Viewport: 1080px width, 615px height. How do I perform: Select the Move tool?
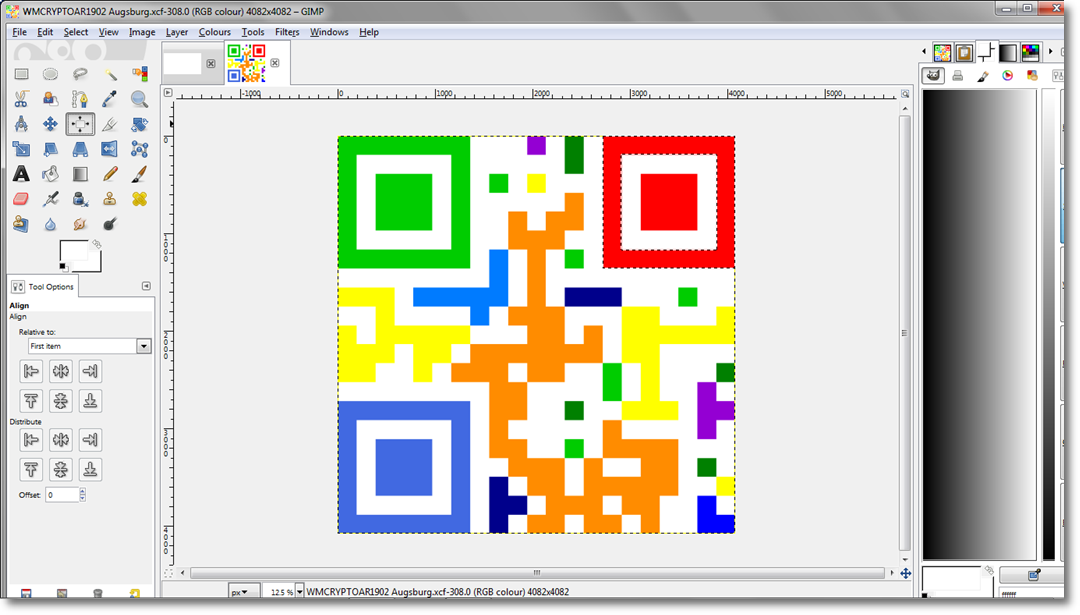pyautogui.click(x=50, y=124)
